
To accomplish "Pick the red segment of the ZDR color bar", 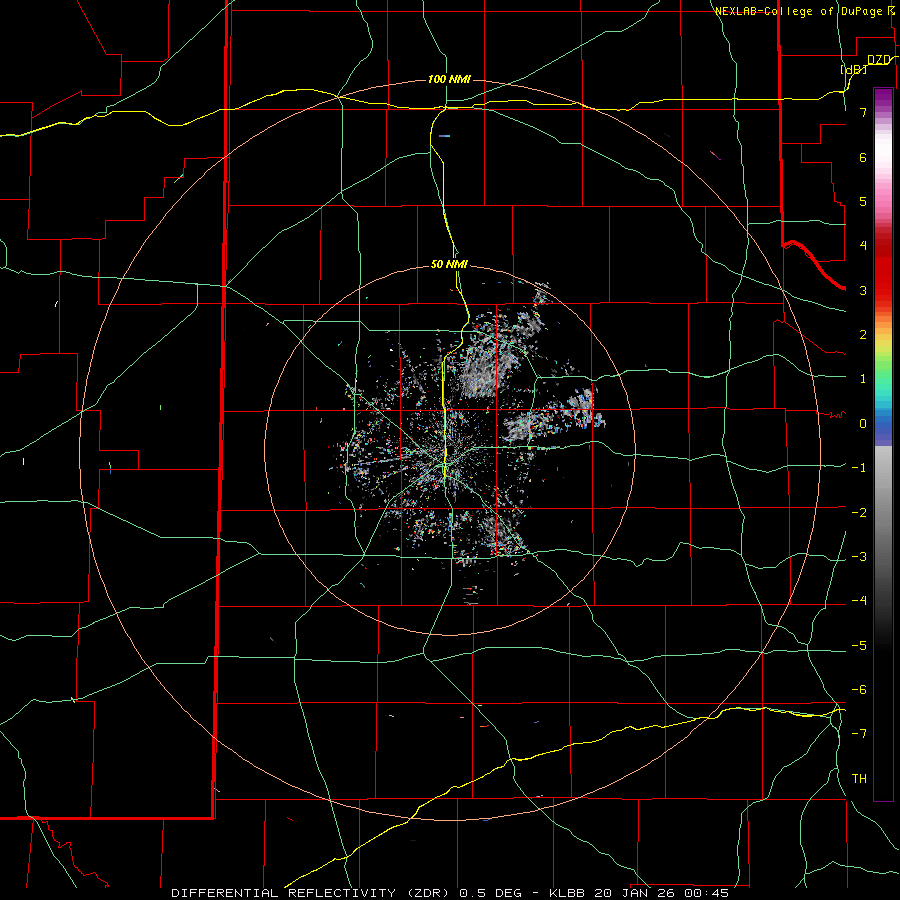I will point(883,270).
